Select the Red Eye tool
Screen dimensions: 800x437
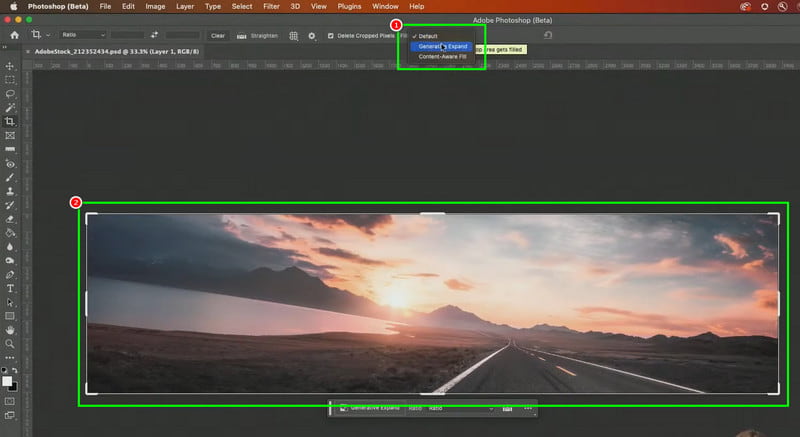pyautogui.click(x=10, y=164)
